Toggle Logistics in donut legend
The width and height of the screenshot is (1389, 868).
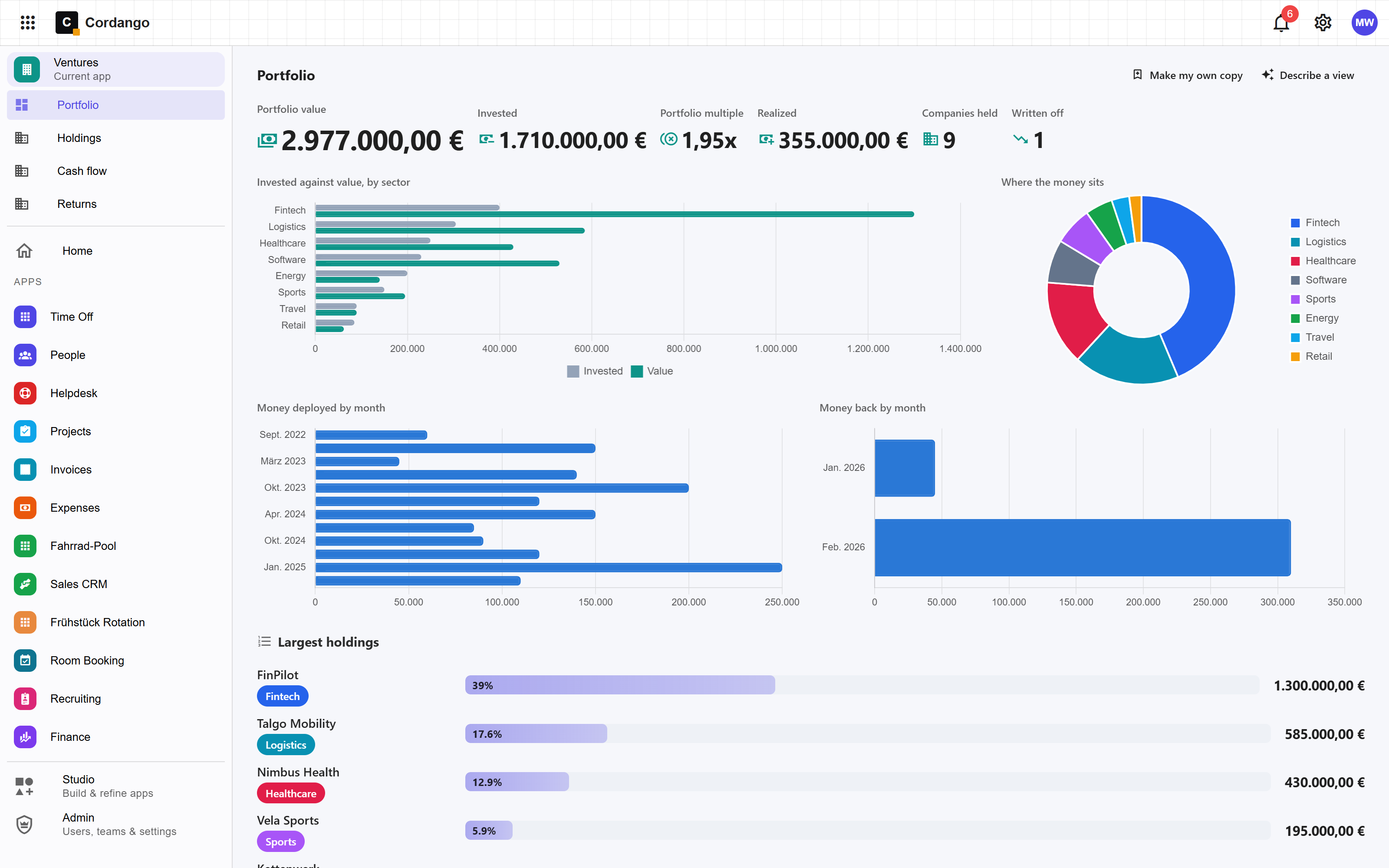click(1318, 242)
